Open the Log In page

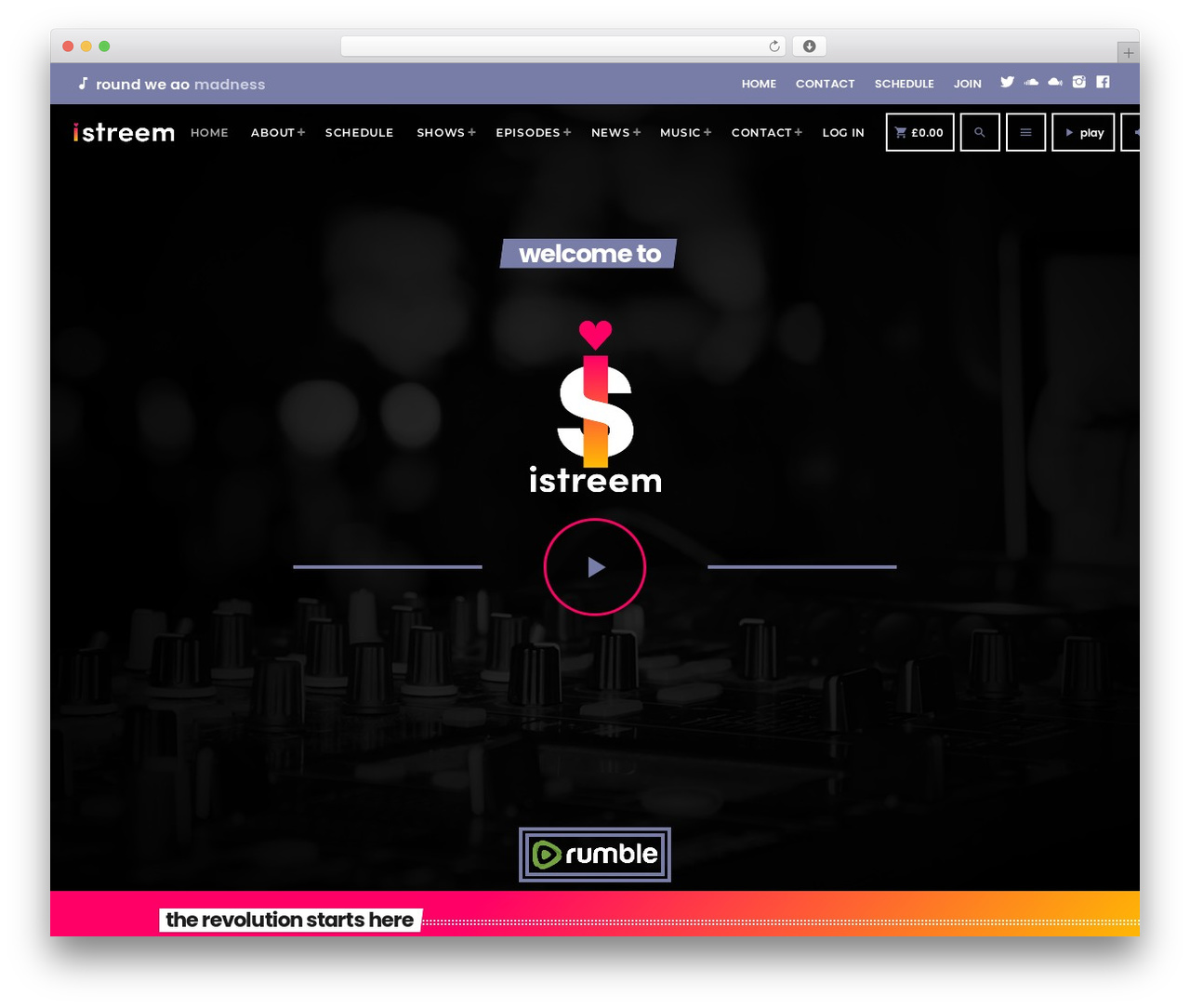843,132
